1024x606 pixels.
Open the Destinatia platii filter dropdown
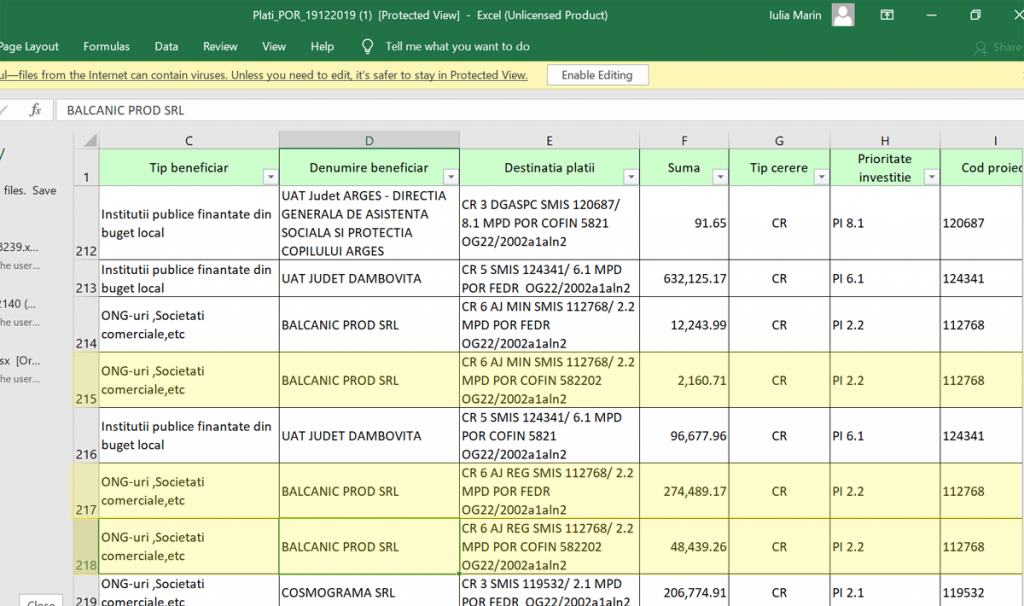(x=631, y=176)
